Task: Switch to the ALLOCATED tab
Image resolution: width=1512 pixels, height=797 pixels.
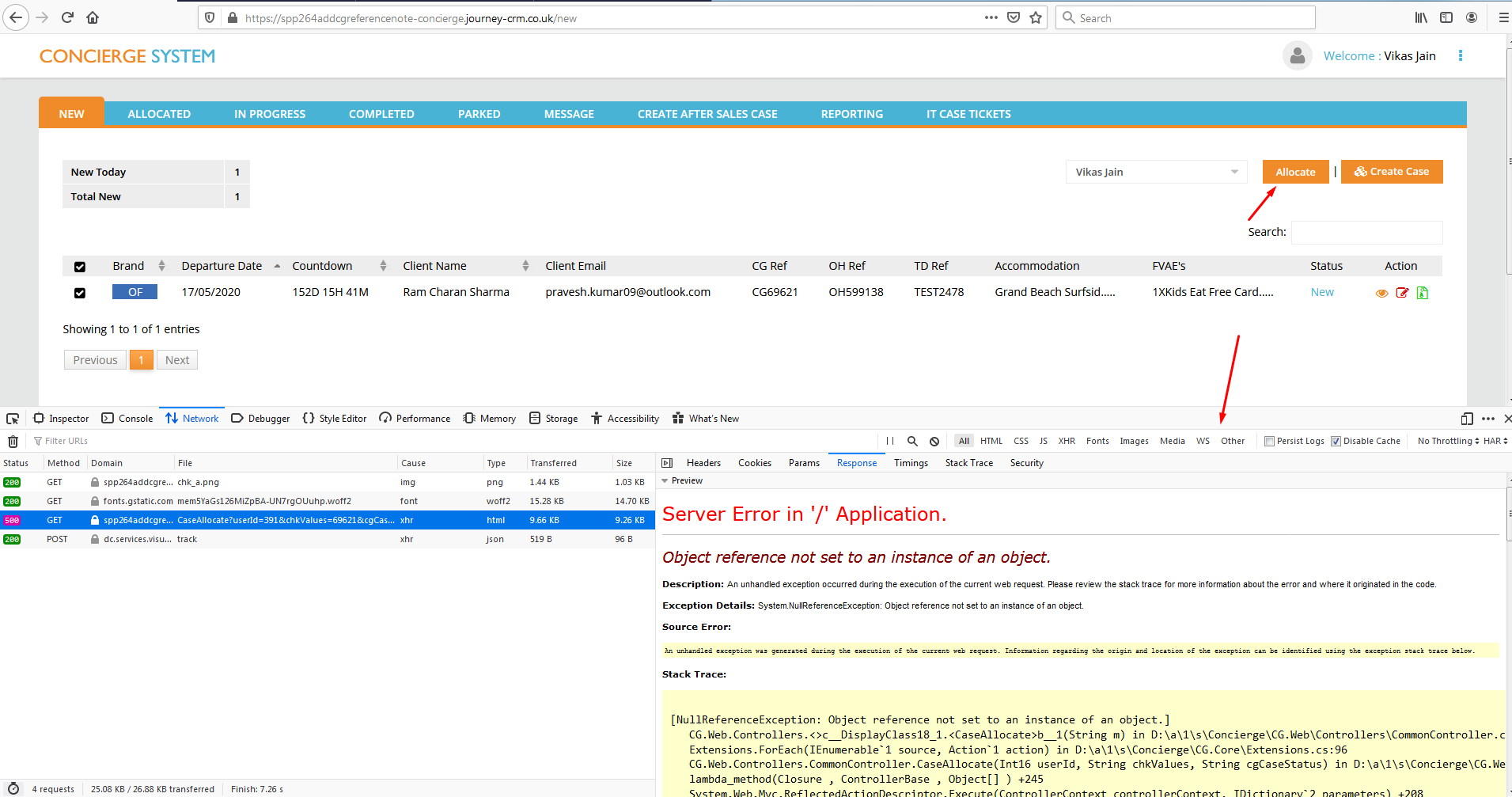Action: click(x=159, y=114)
